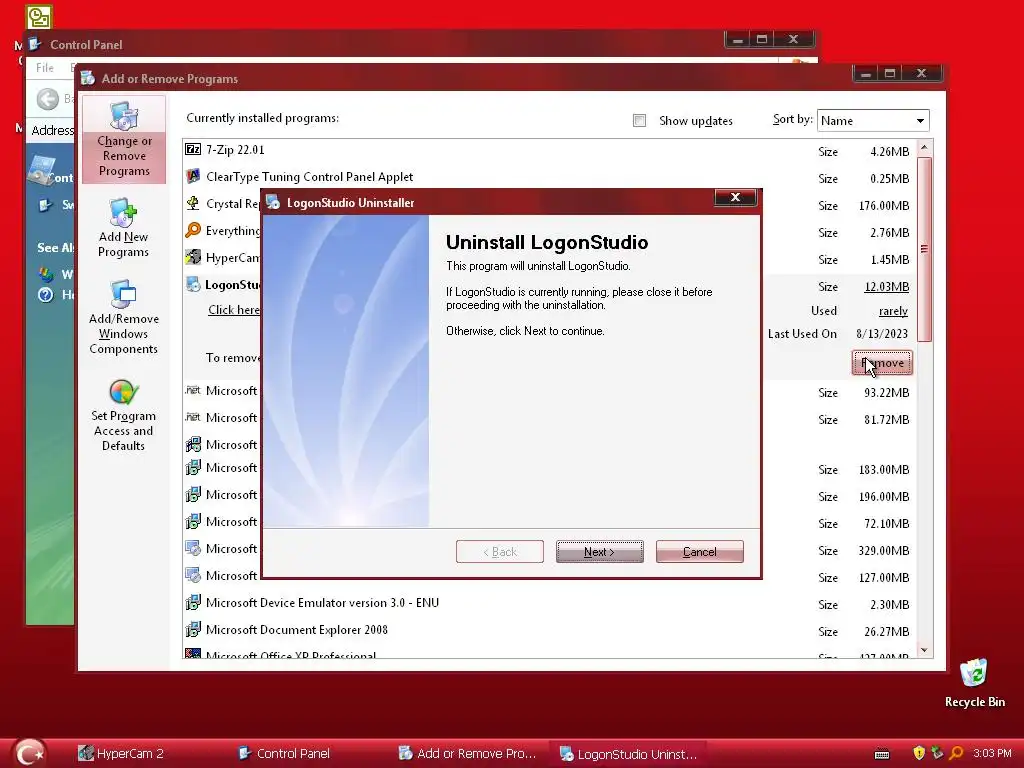Click Next in LogonStudio Uninstaller
The height and width of the screenshot is (768, 1024).
[600, 552]
